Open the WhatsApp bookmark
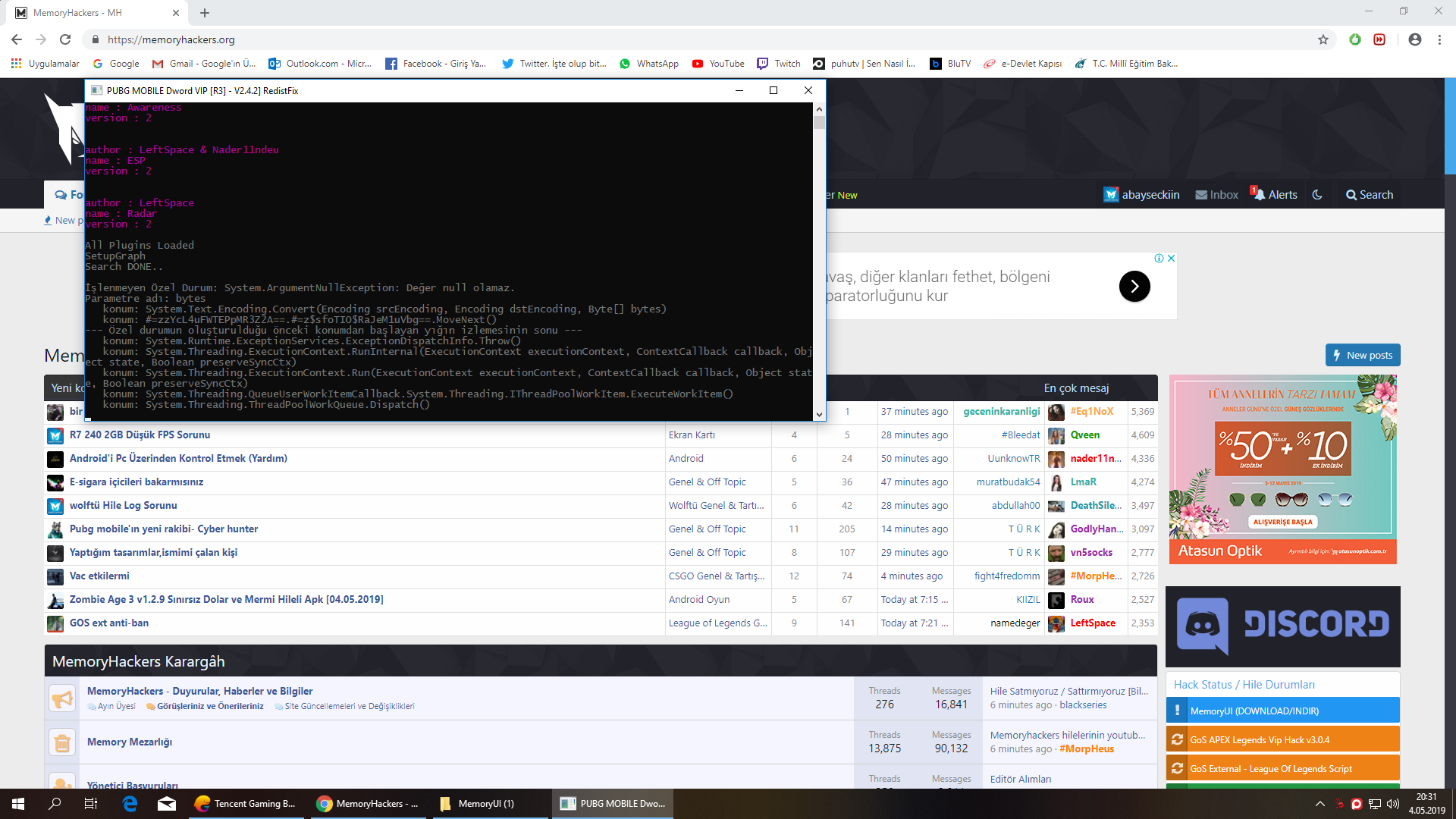The height and width of the screenshot is (819, 1456). [x=649, y=64]
